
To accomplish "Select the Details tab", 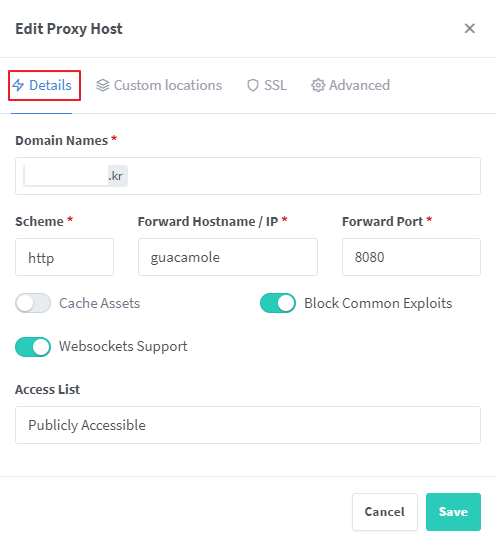I will coord(42,85).
